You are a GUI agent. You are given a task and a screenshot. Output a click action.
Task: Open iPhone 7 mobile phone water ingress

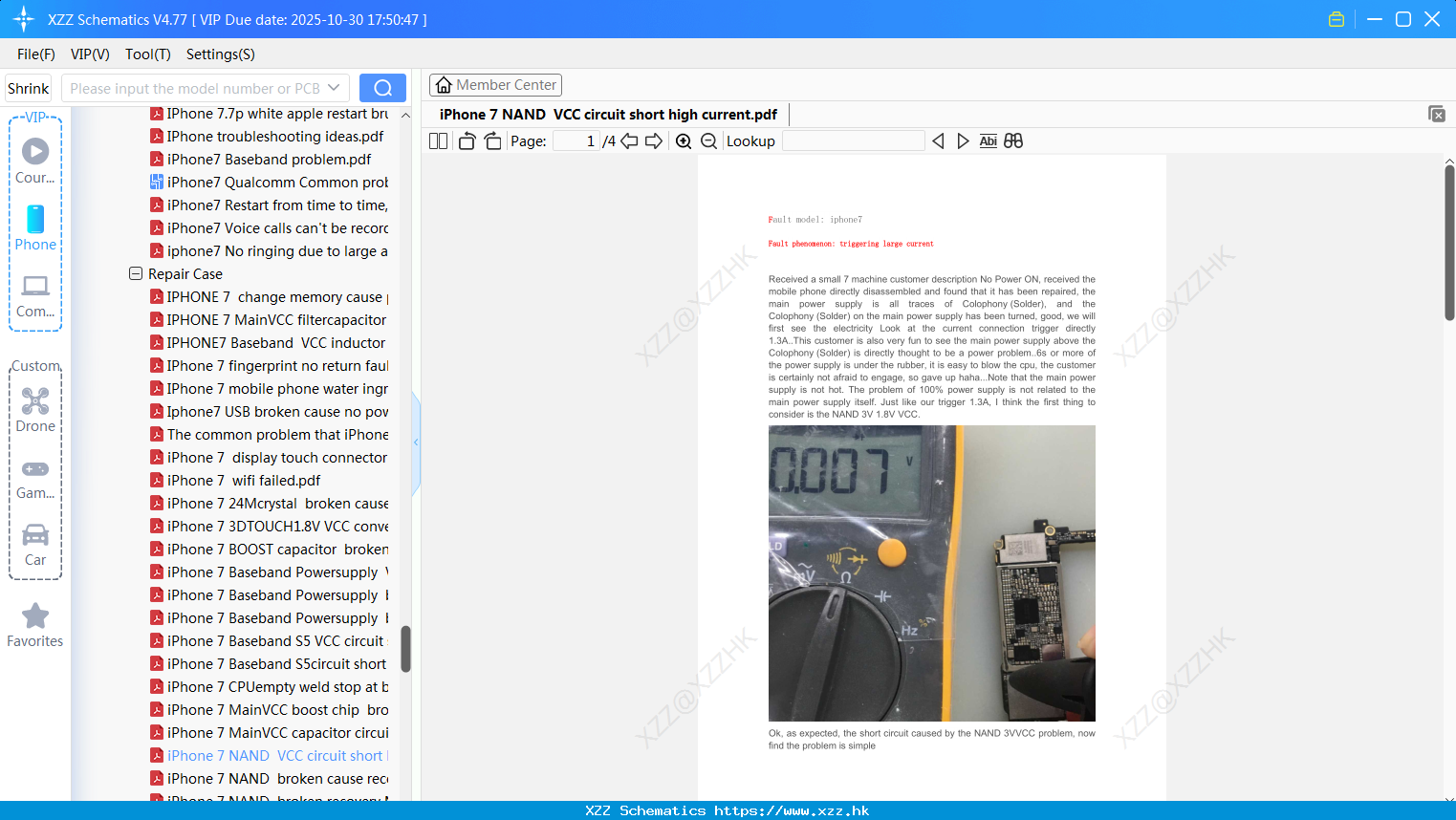269,389
